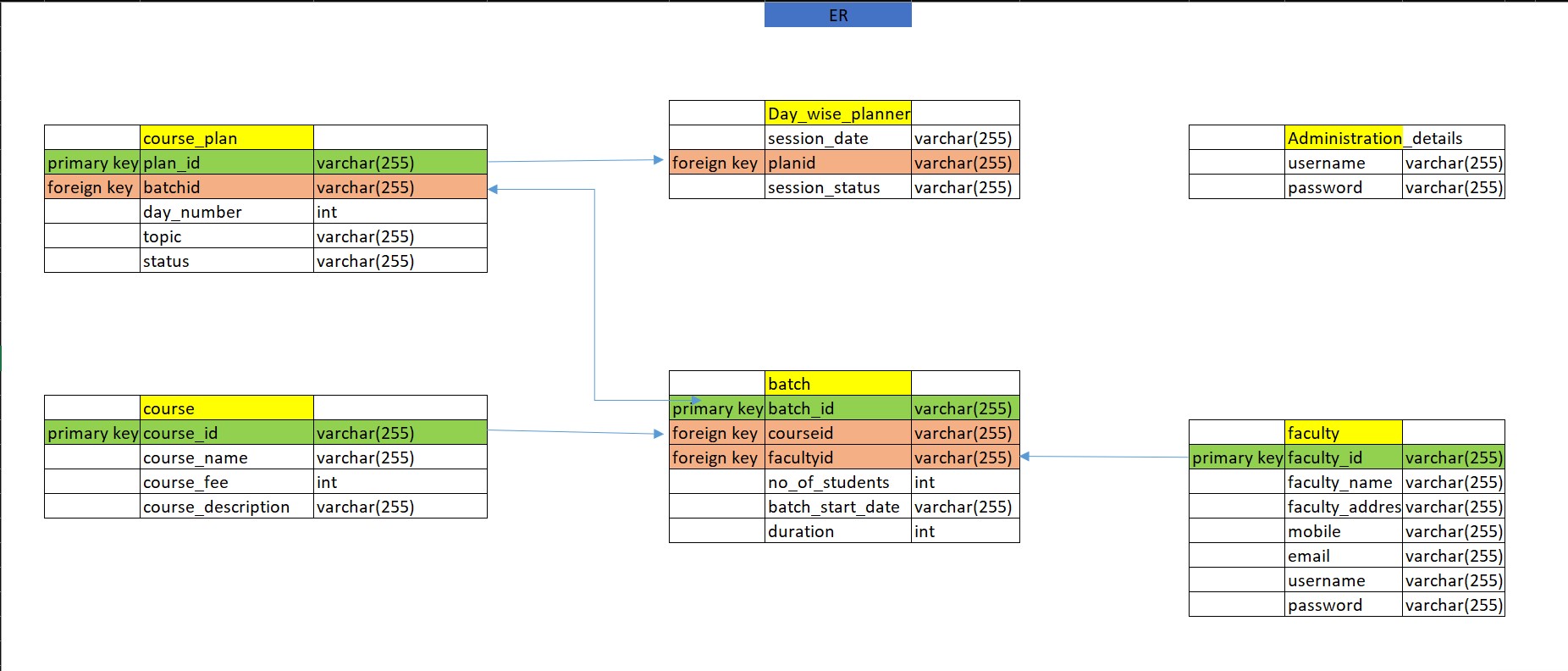Click the faculty_name cell
Image resolution: width=1568 pixels, height=671 pixels.
click(1343, 482)
